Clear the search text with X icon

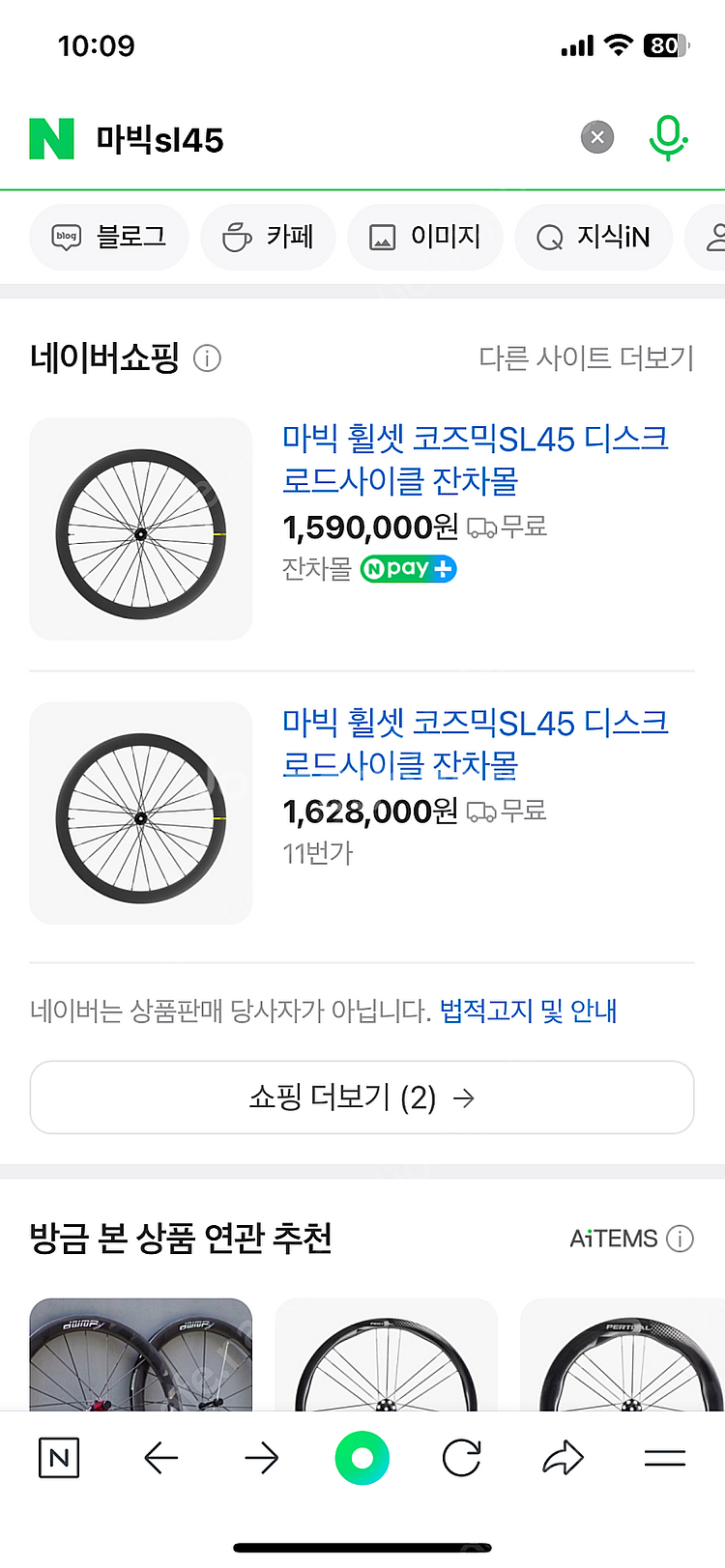597,138
